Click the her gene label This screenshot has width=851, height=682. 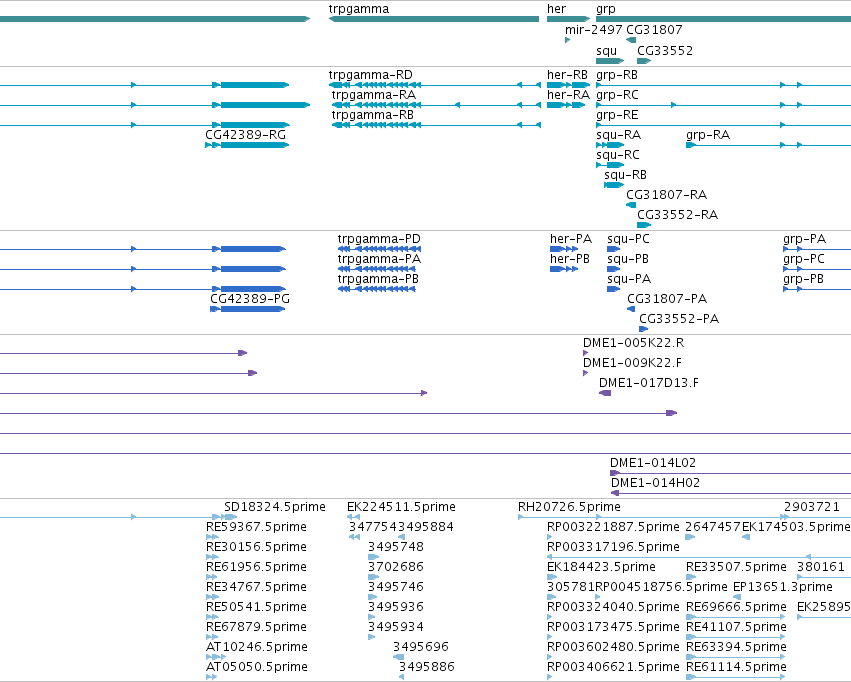coord(556,9)
